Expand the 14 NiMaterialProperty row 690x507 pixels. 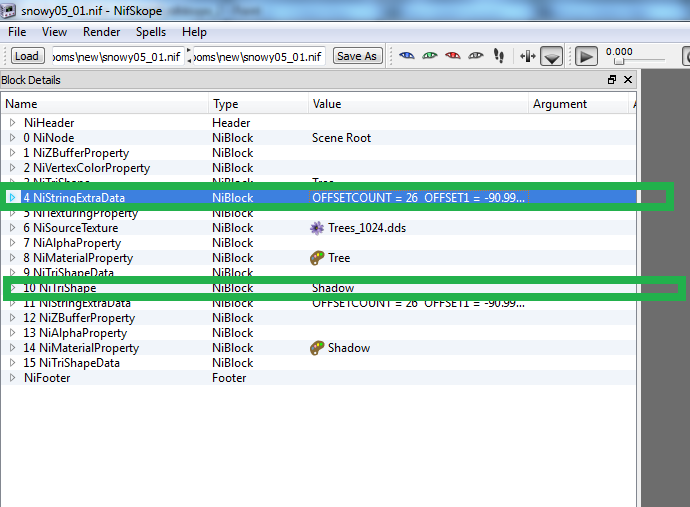pyautogui.click(x=13, y=348)
